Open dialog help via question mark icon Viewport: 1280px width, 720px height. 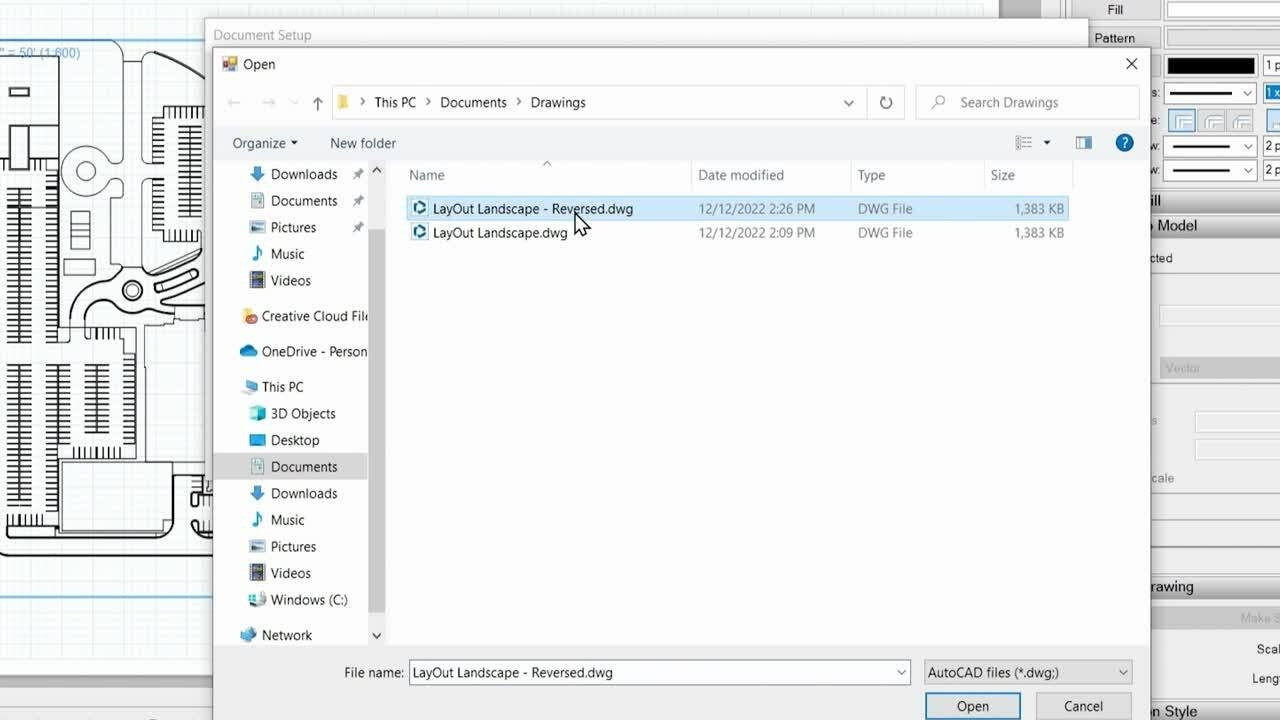(1124, 142)
